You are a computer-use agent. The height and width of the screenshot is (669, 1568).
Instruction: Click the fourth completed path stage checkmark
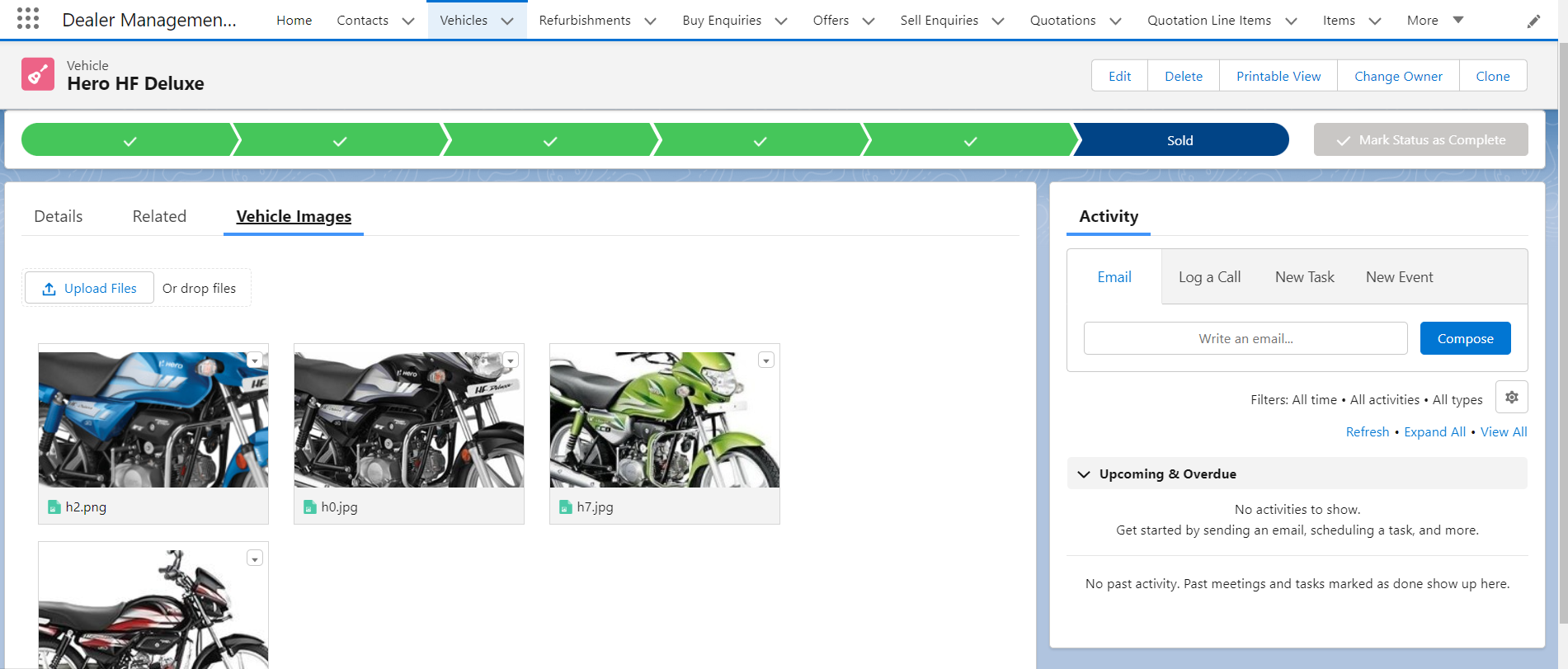(x=760, y=140)
